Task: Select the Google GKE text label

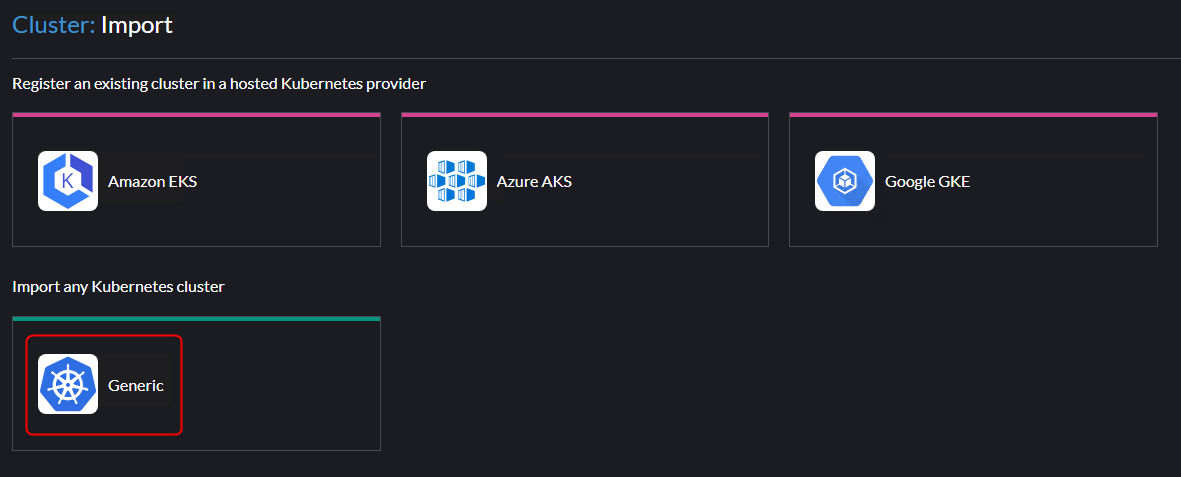Action: click(x=927, y=182)
